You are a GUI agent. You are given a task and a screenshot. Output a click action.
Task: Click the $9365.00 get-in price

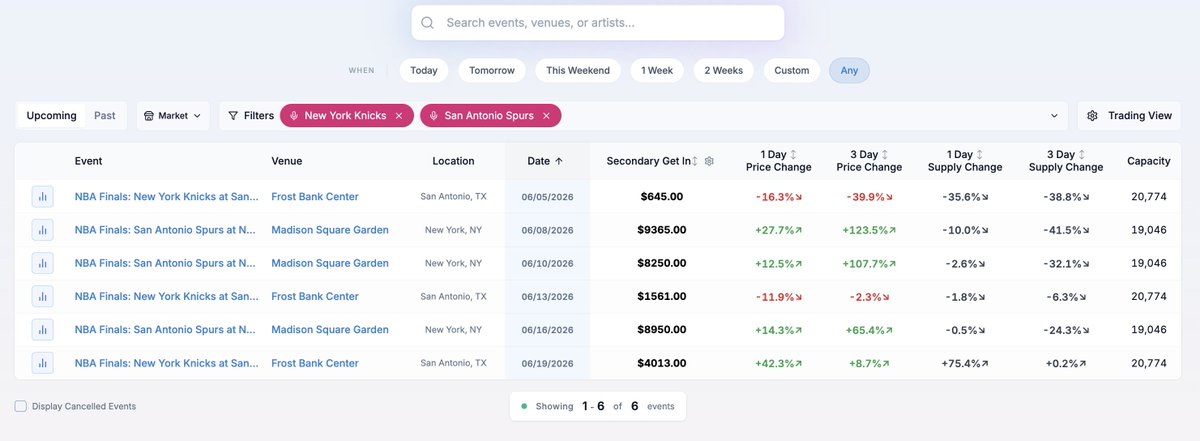(x=661, y=230)
